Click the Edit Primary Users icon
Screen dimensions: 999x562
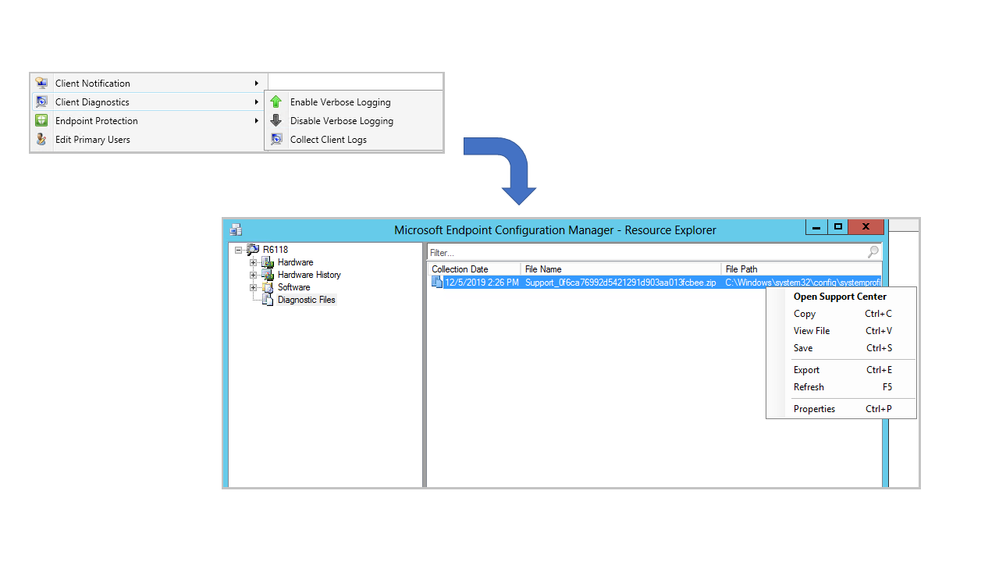tap(41, 139)
